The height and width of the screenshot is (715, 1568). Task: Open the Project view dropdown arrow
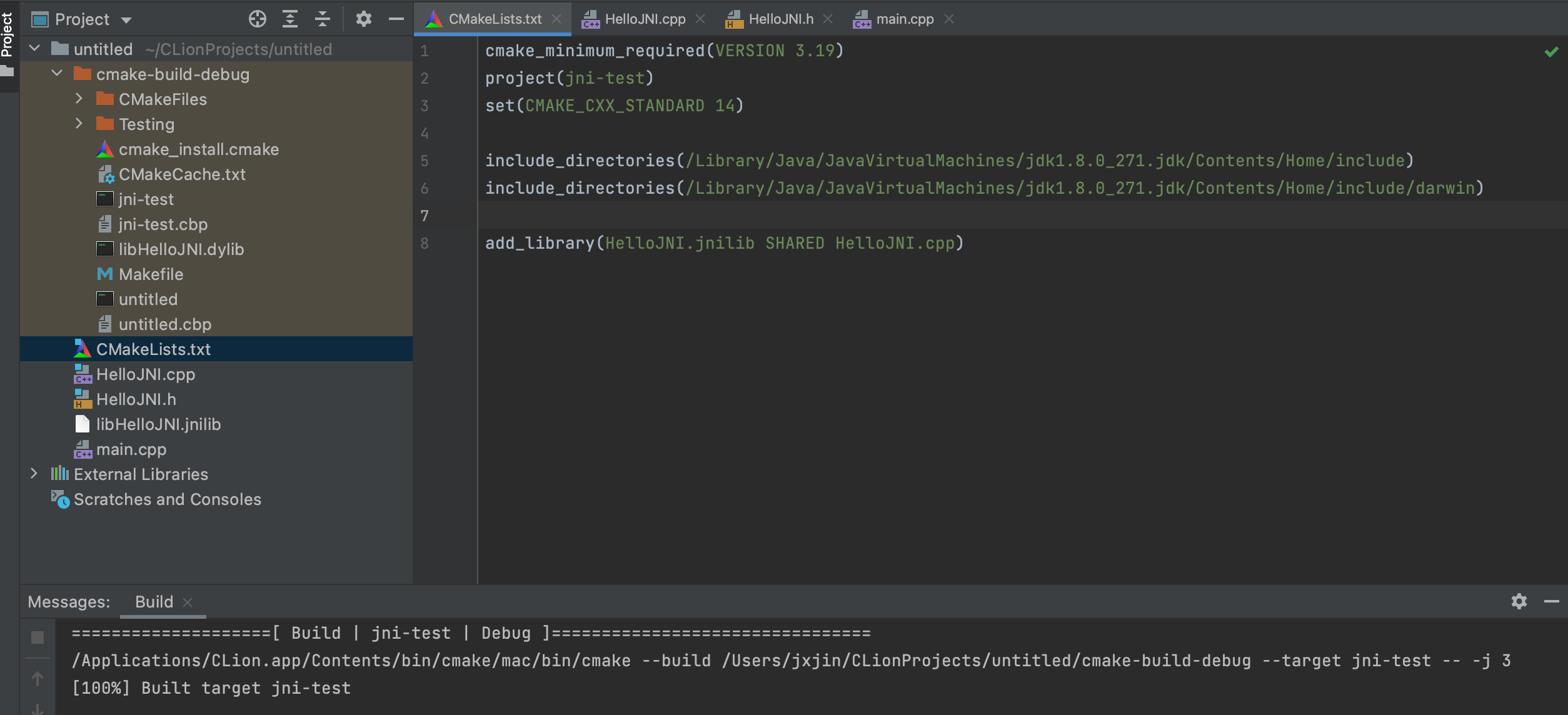tap(126, 20)
